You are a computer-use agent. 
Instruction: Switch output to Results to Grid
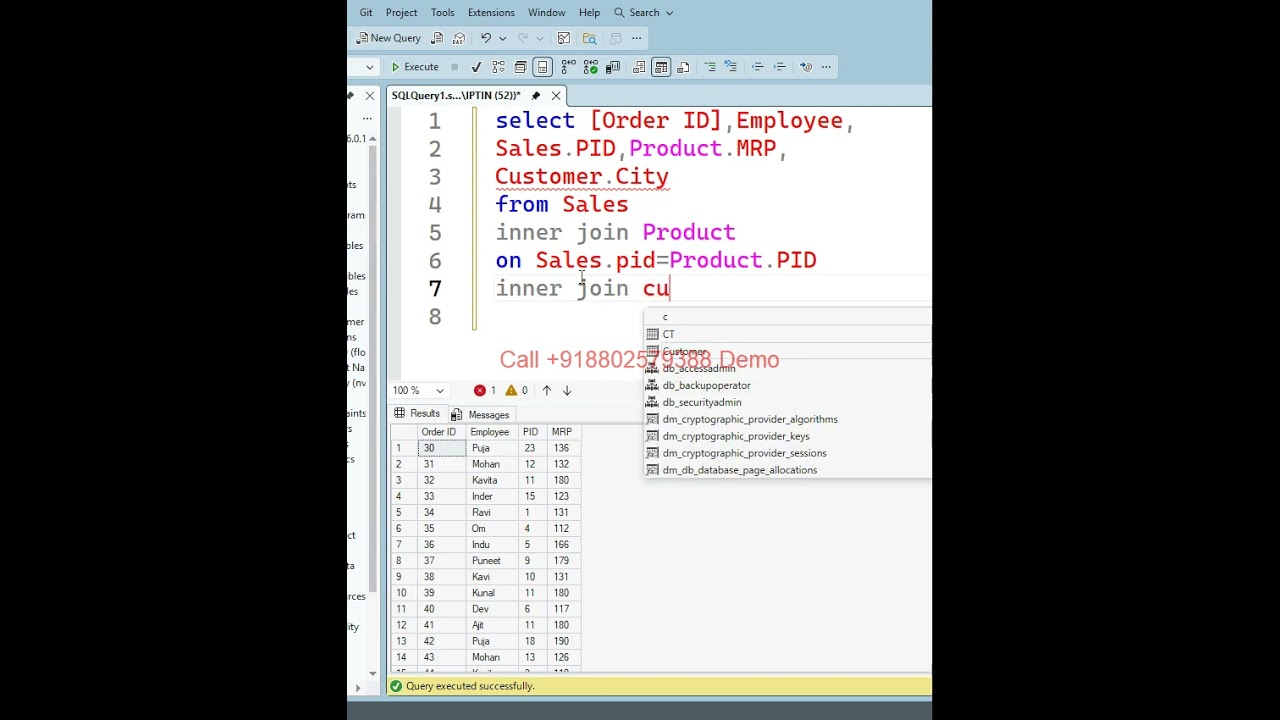(661, 67)
